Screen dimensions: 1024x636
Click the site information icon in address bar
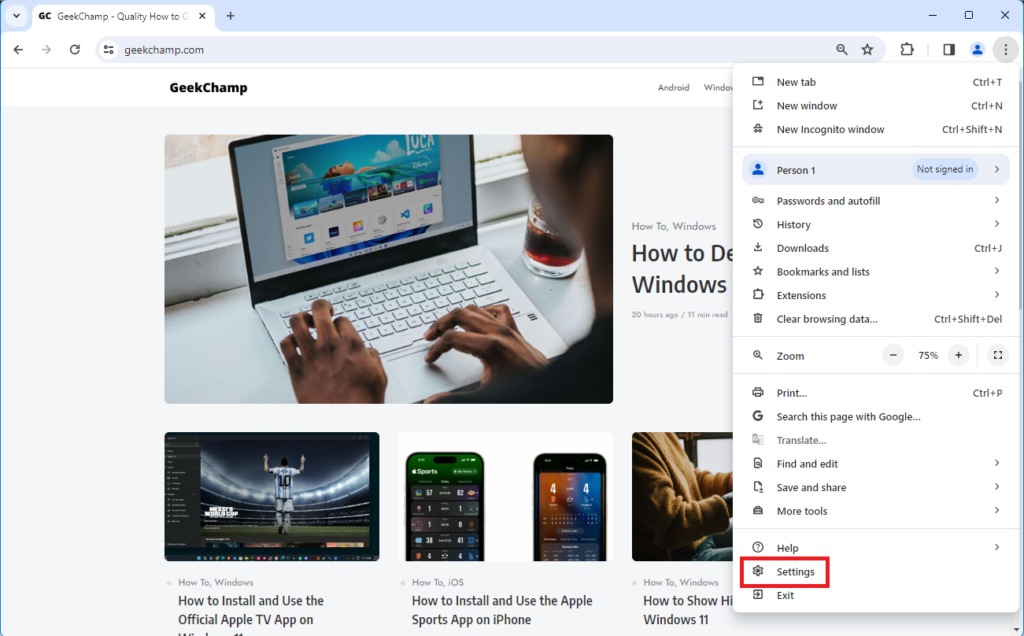(109, 49)
